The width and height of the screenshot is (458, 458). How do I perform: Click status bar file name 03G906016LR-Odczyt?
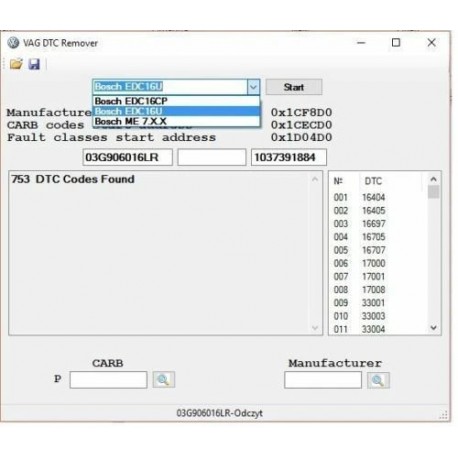pos(219,413)
